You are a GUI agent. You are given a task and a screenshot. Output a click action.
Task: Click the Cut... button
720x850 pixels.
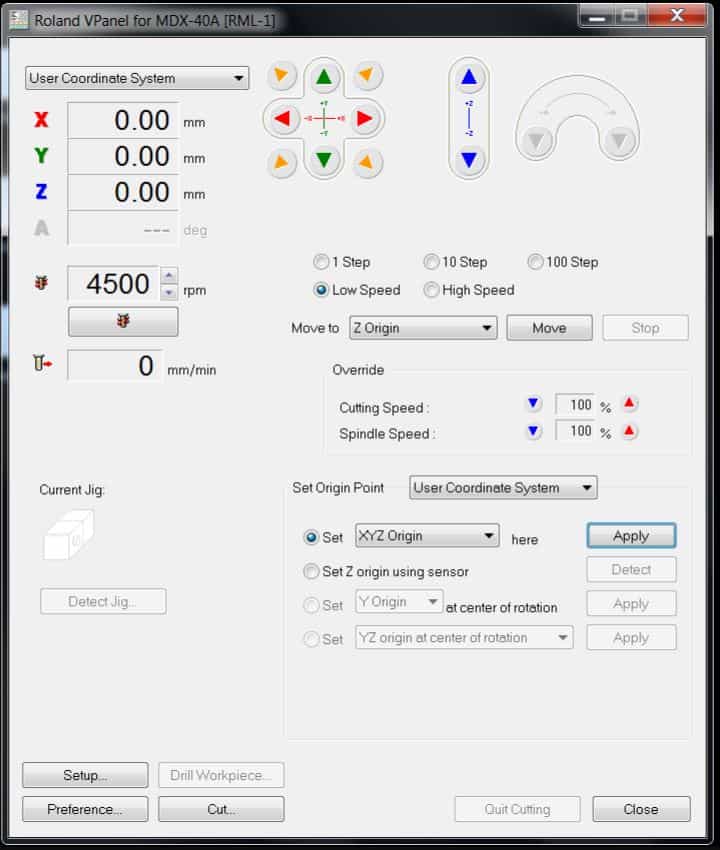[221, 809]
